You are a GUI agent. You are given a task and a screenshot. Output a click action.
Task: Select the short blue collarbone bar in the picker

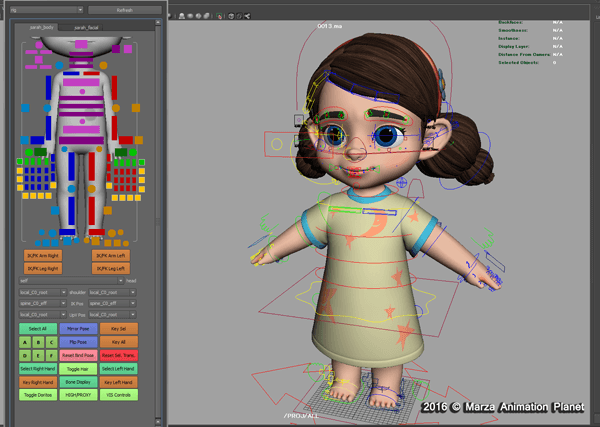pyautogui.click(x=71, y=73)
